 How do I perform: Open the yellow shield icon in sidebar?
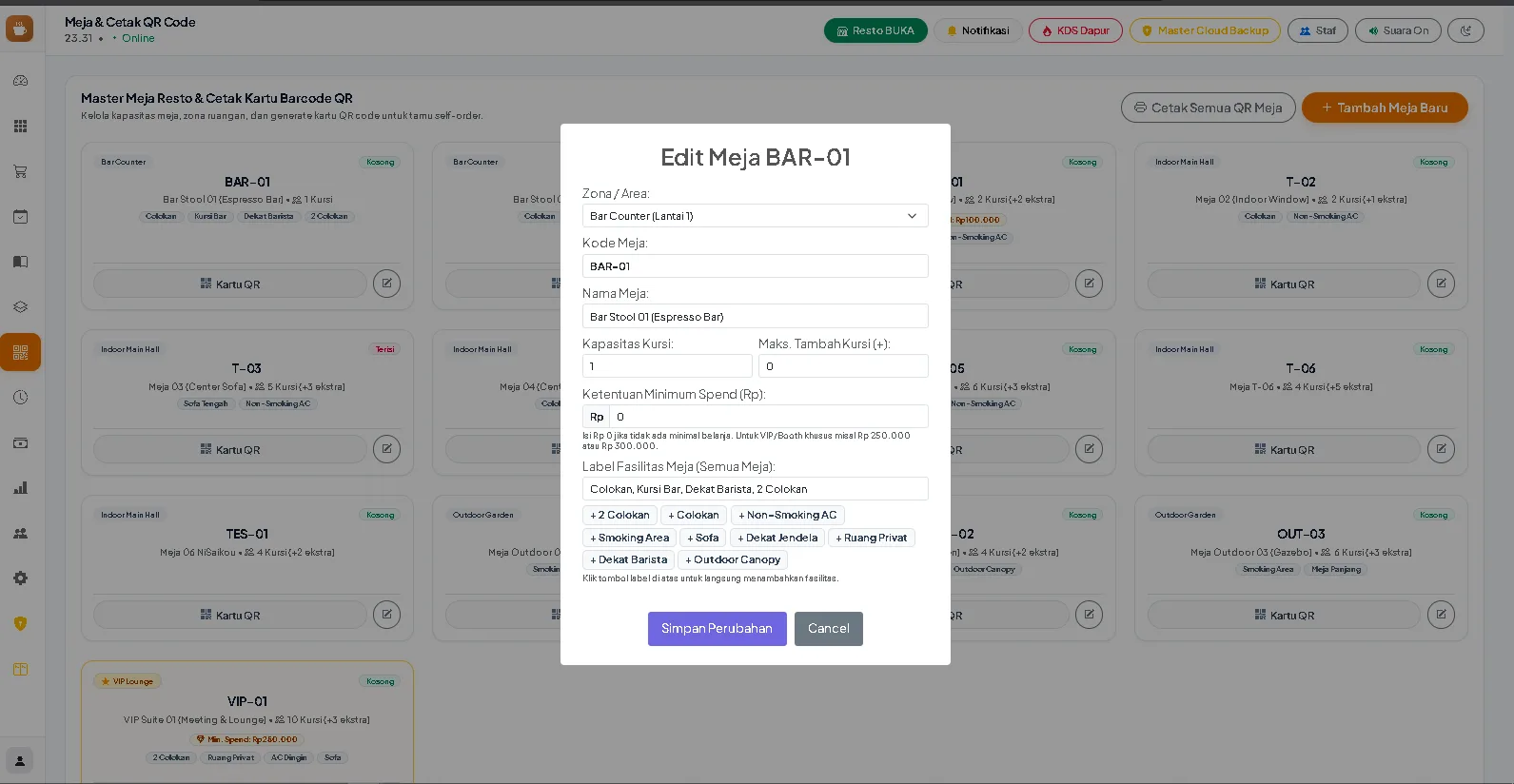(20, 624)
